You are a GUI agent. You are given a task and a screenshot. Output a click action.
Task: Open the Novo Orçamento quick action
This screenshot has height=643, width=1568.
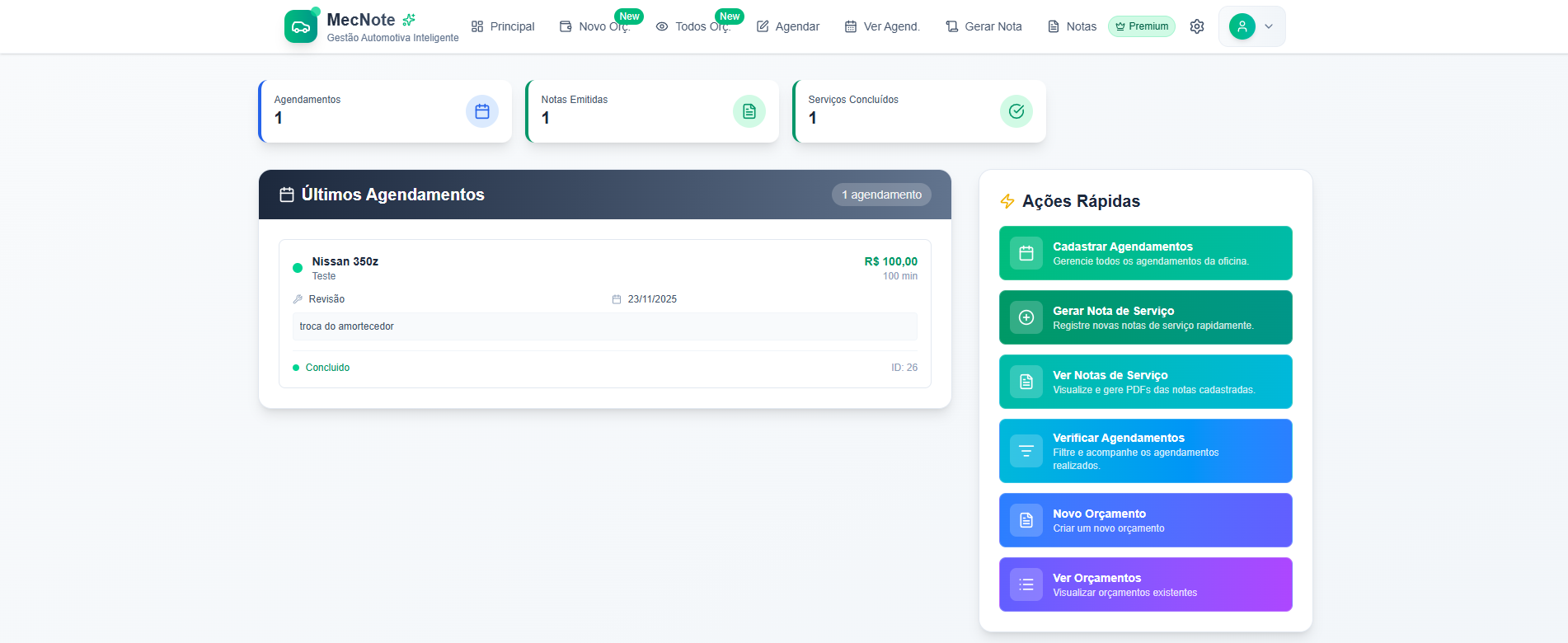[x=1145, y=520]
